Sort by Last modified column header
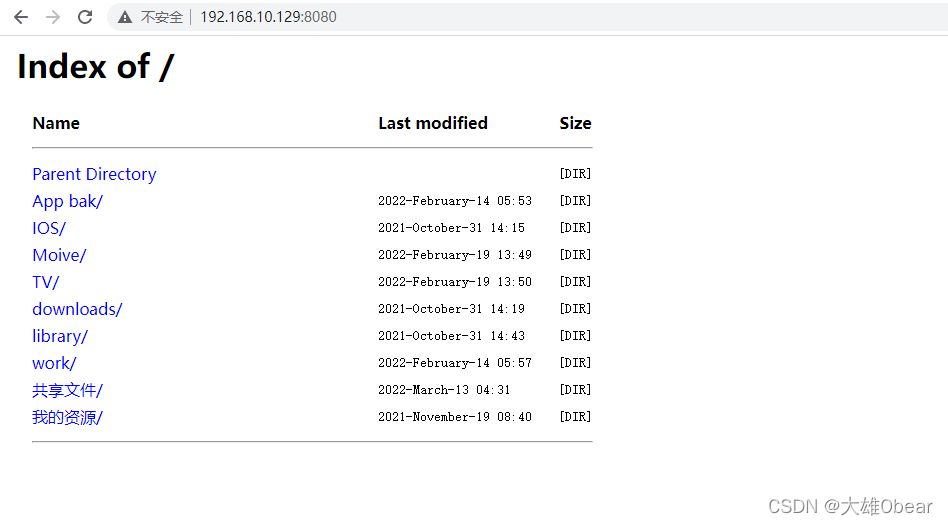 433,123
